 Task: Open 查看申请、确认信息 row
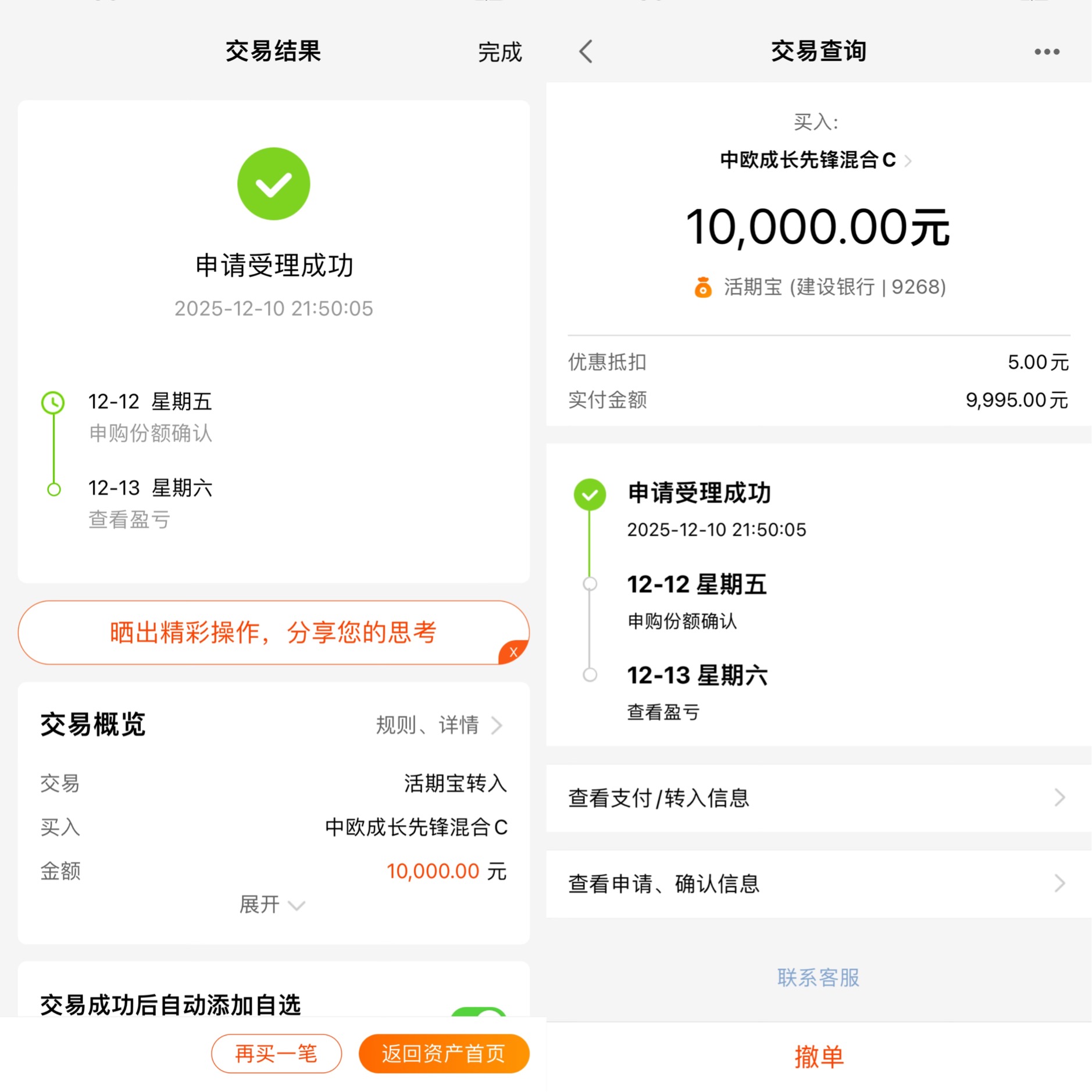[x=819, y=884]
